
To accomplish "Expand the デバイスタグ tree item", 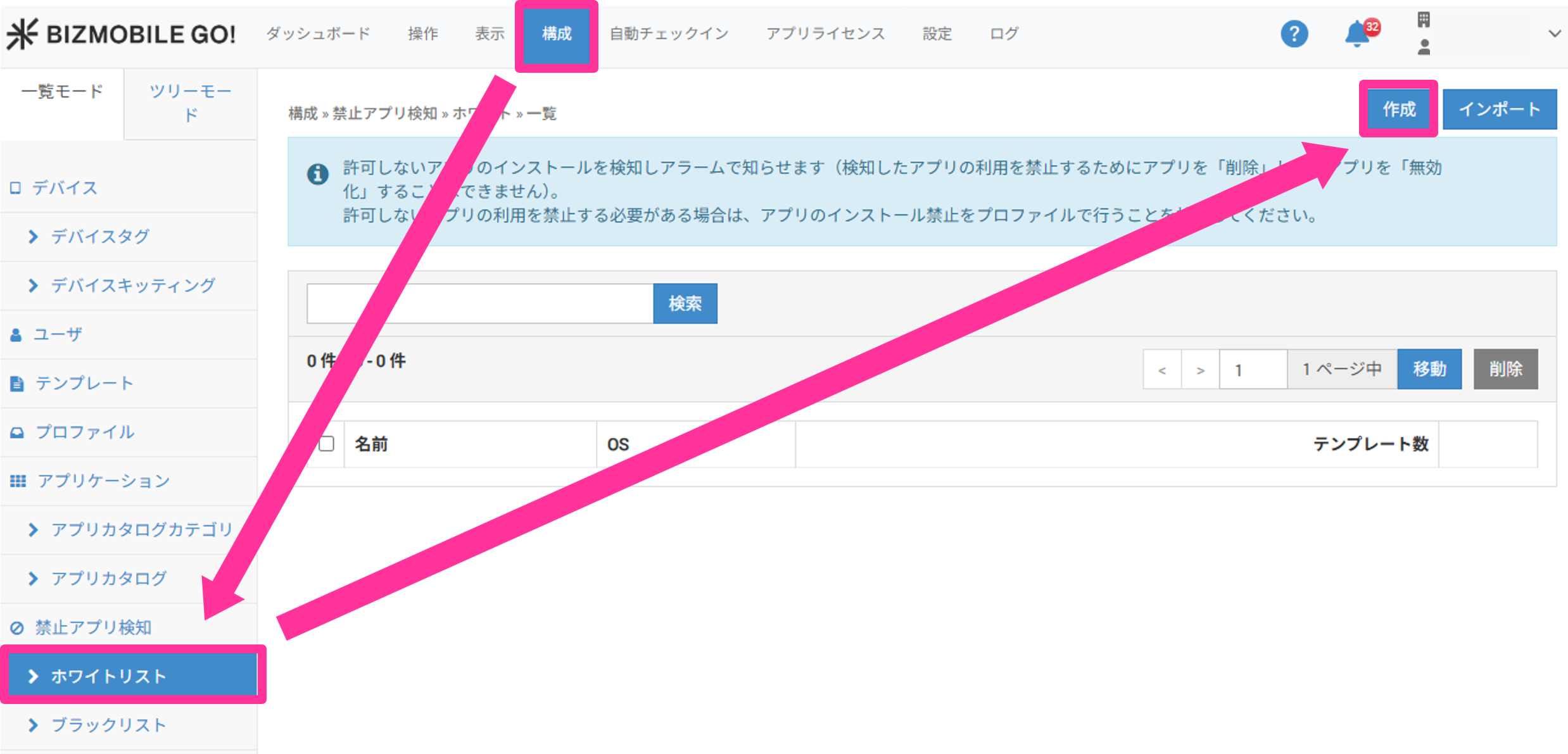I will [99, 236].
